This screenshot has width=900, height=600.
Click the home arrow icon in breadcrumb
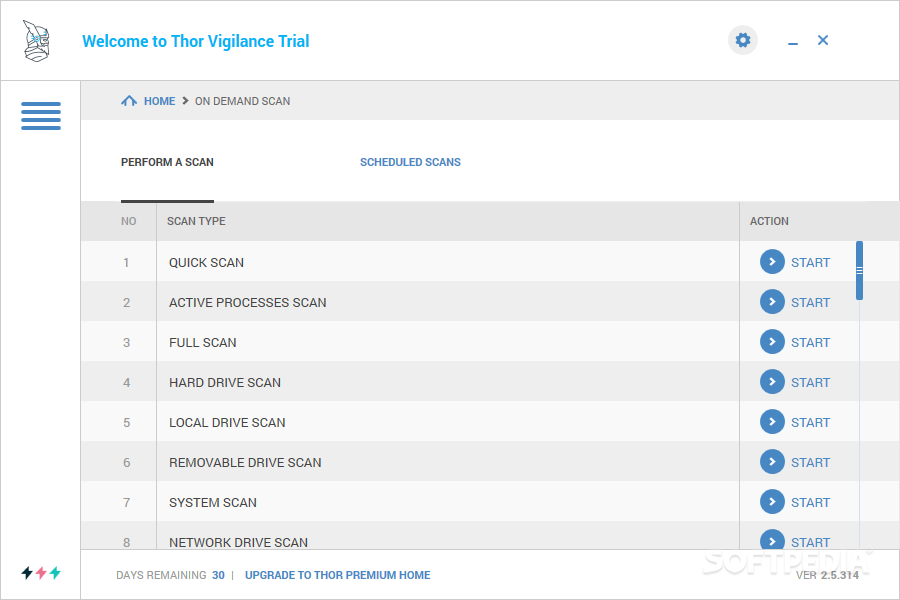129,101
